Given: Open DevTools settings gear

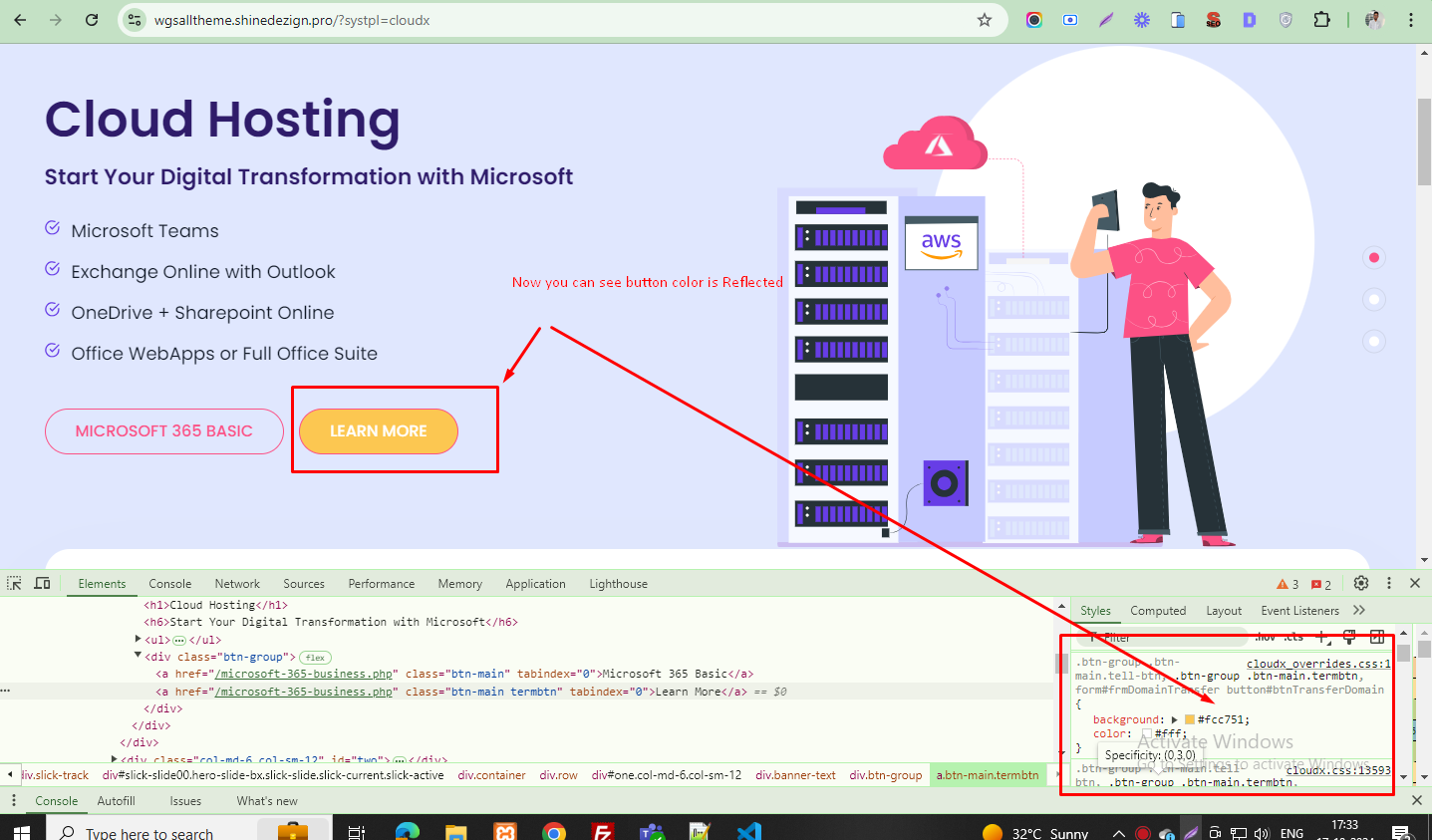Looking at the screenshot, I should point(1361,583).
